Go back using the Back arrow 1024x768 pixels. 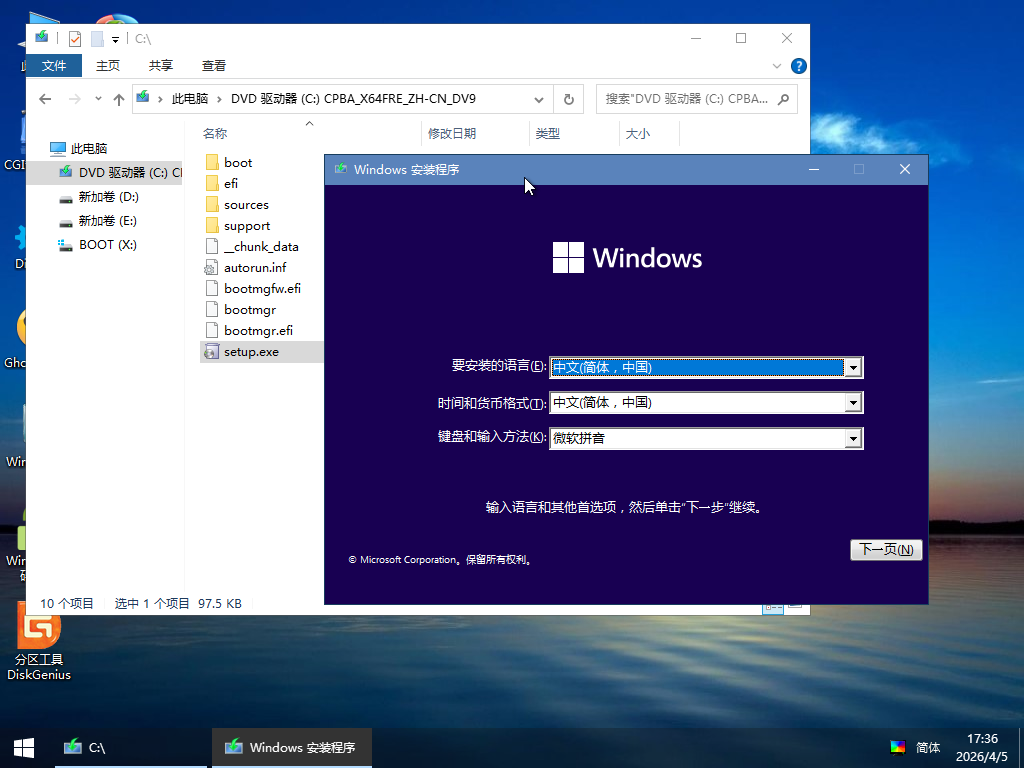click(x=45, y=99)
